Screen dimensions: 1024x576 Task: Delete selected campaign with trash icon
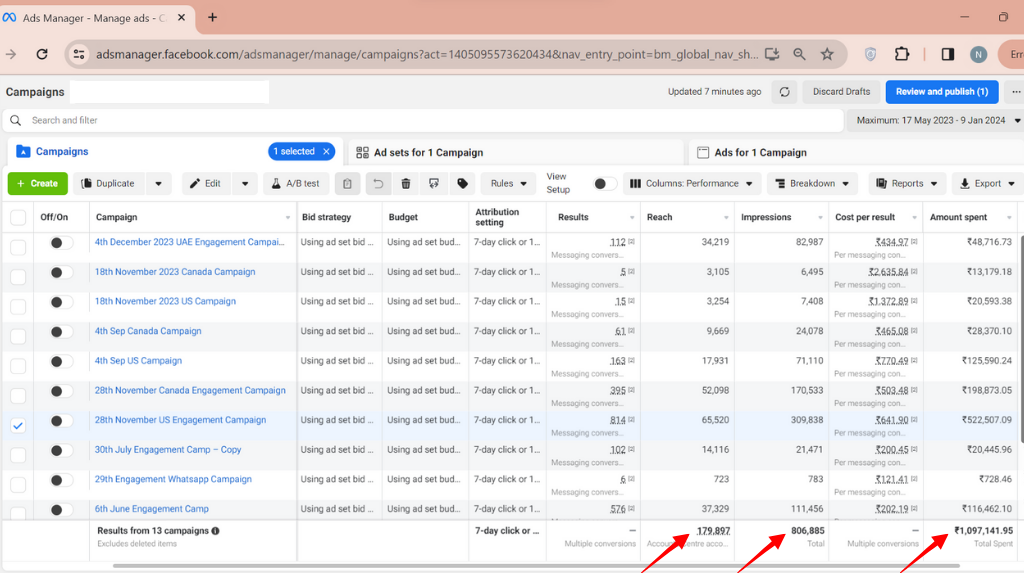(x=406, y=184)
